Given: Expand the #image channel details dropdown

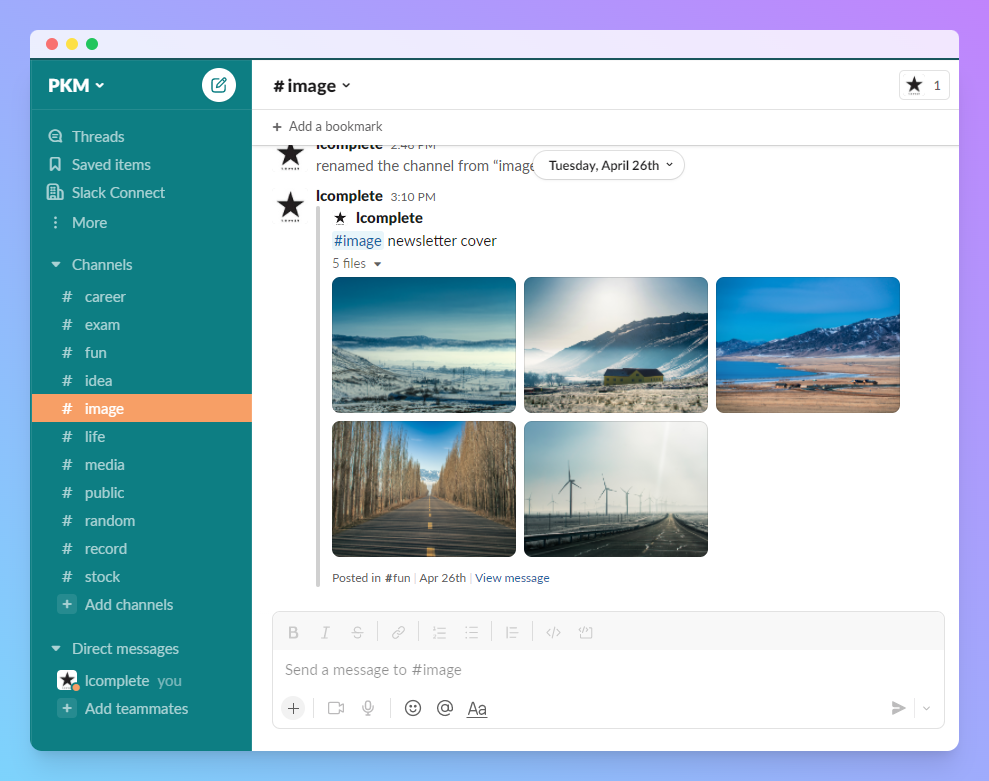Looking at the screenshot, I should 312,86.
